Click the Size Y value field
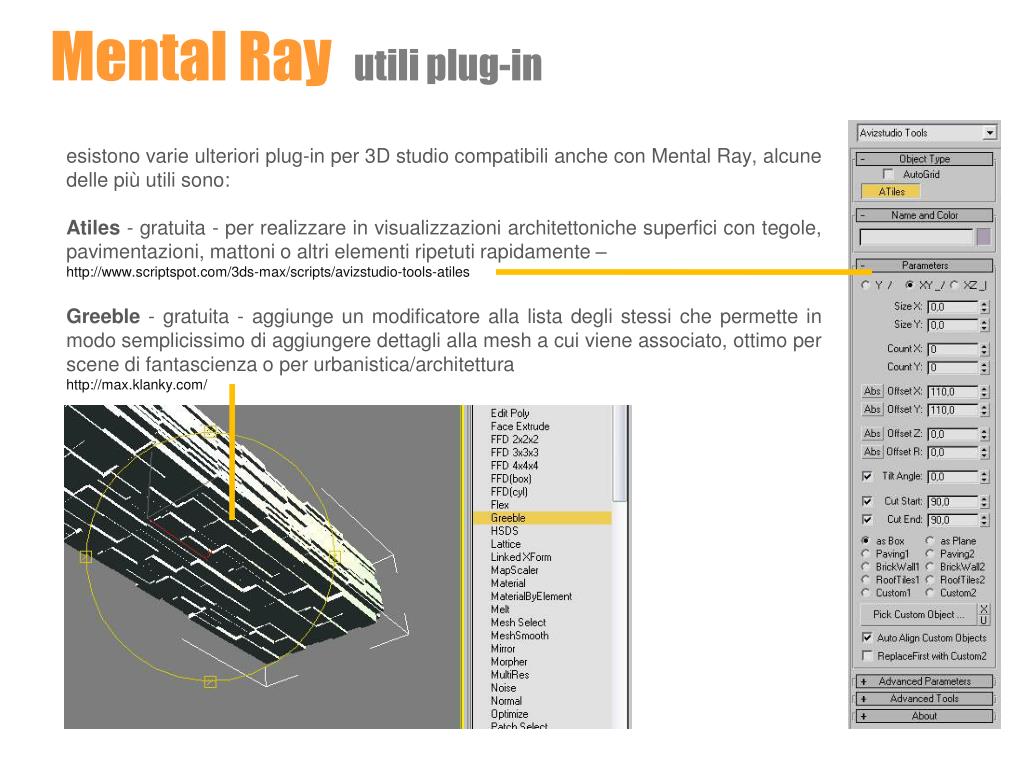 point(953,325)
